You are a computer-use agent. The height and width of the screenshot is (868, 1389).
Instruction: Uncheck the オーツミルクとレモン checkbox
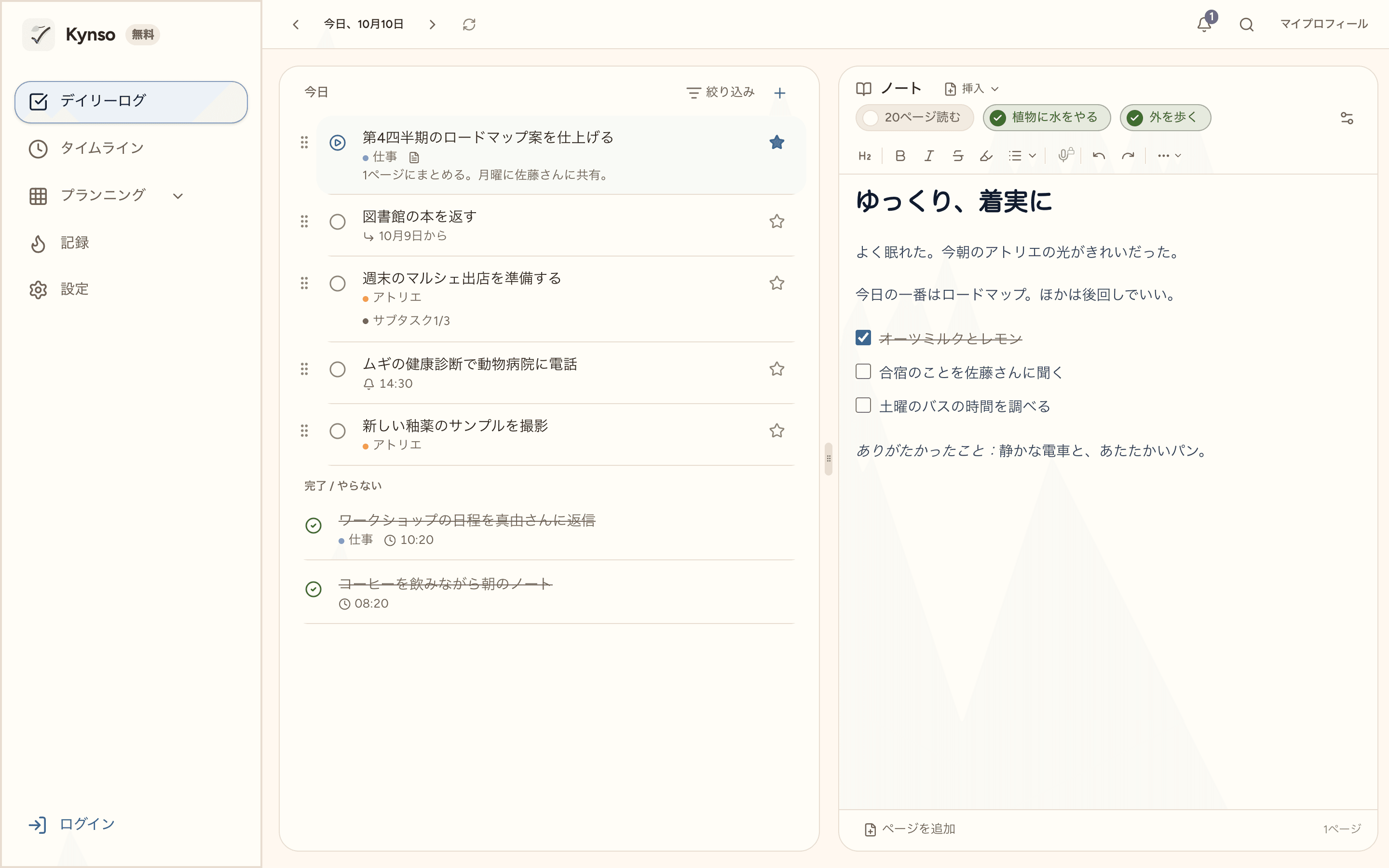[x=863, y=338]
